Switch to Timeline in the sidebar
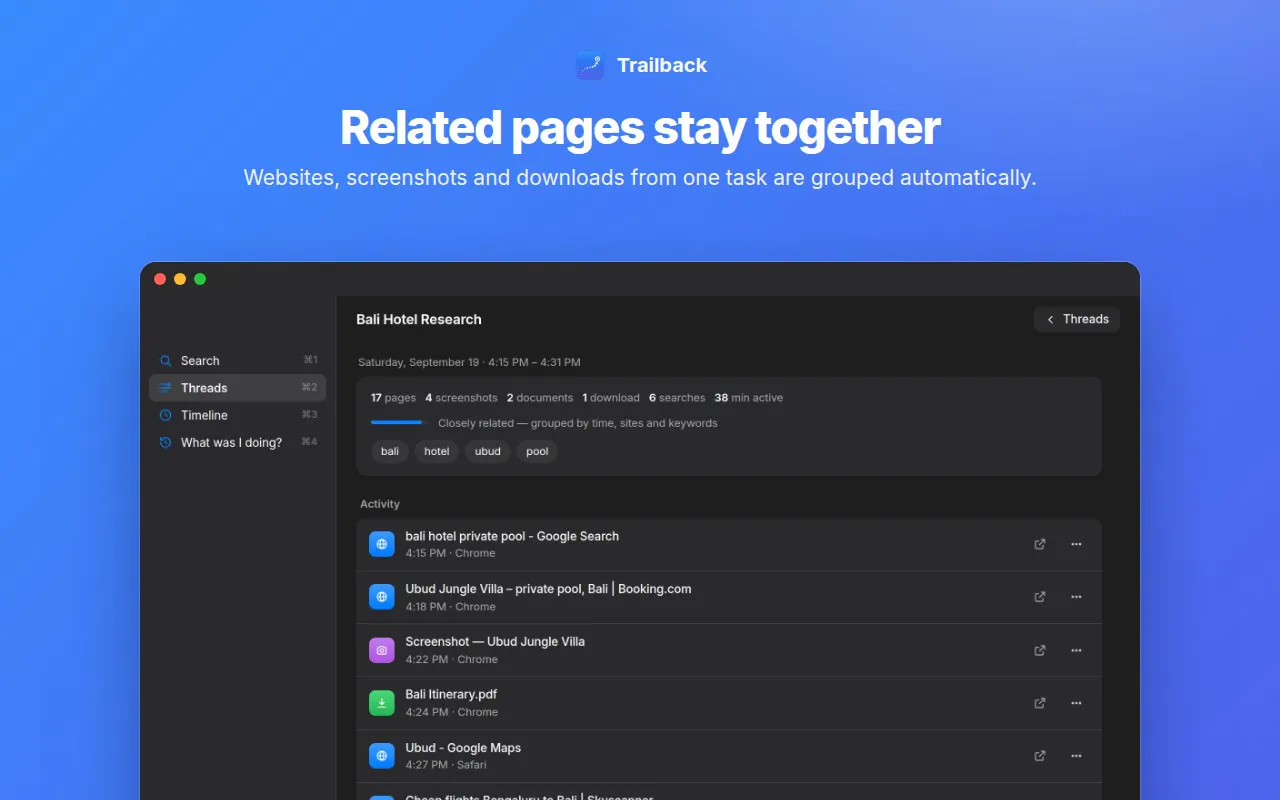Image resolution: width=1280 pixels, height=800 pixels. (x=237, y=415)
